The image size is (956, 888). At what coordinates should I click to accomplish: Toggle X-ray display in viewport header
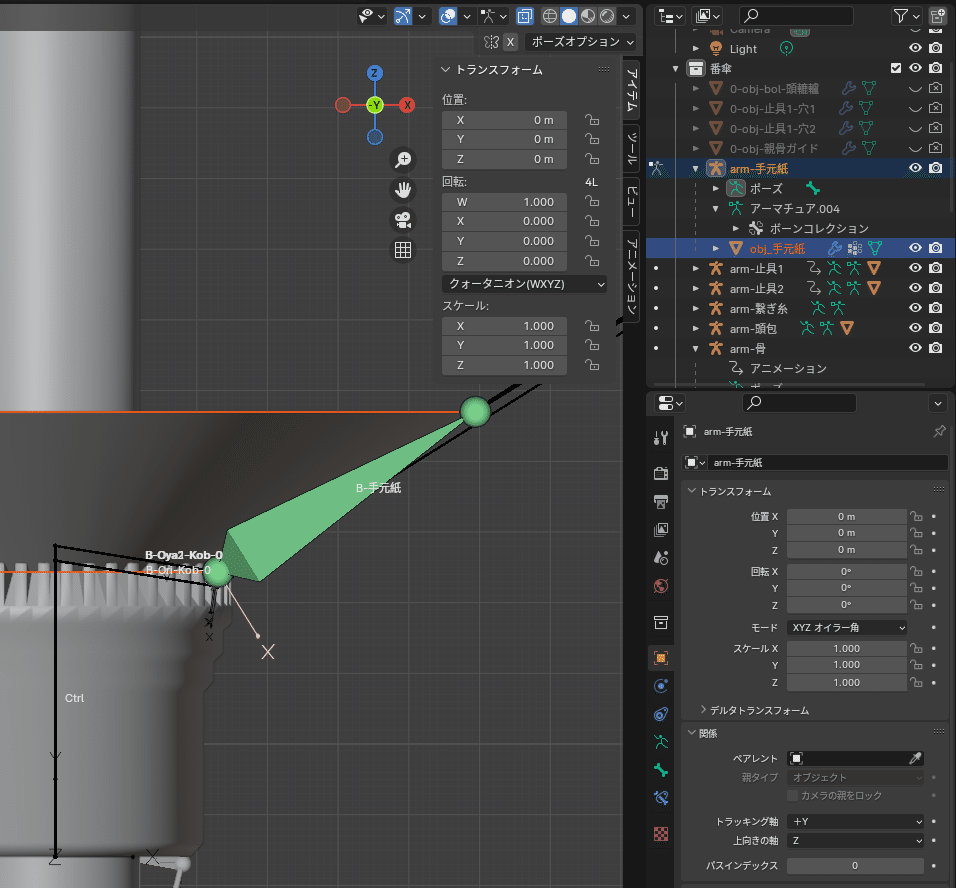[x=524, y=16]
